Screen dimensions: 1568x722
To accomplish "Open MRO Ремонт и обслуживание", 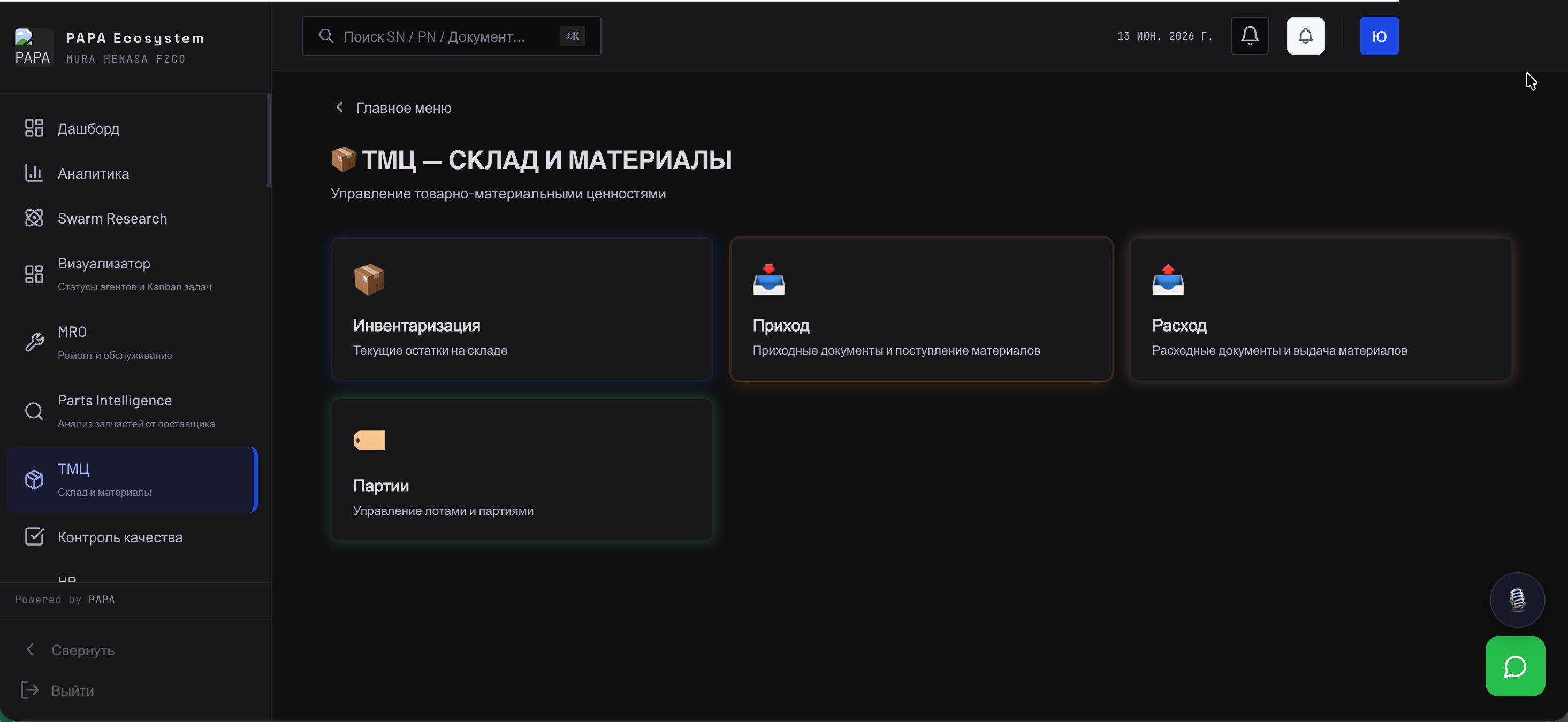I will 132,342.
